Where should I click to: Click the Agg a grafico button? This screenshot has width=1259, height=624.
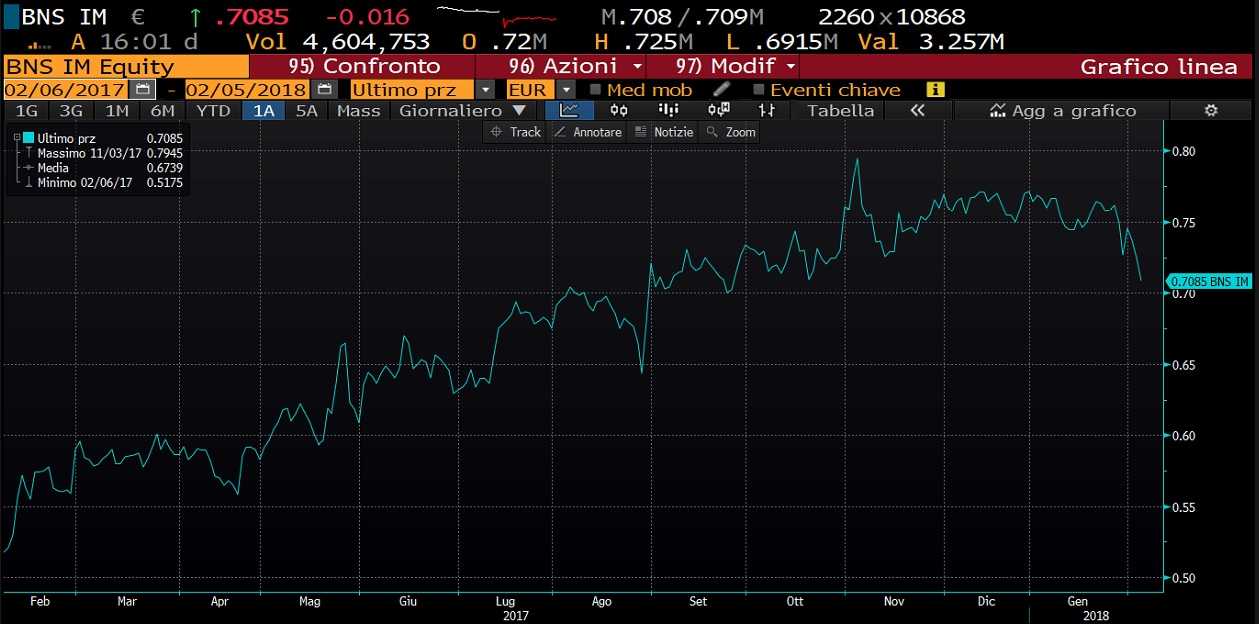point(1063,111)
